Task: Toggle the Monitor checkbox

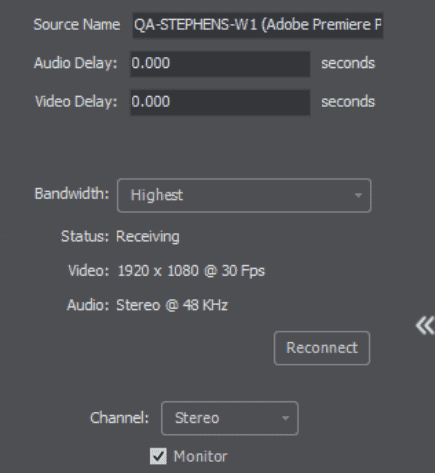Action: click(x=158, y=456)
